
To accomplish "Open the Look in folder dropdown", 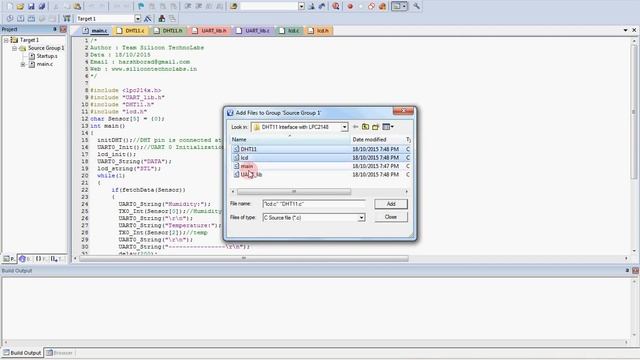I will [x=344, y=127].
